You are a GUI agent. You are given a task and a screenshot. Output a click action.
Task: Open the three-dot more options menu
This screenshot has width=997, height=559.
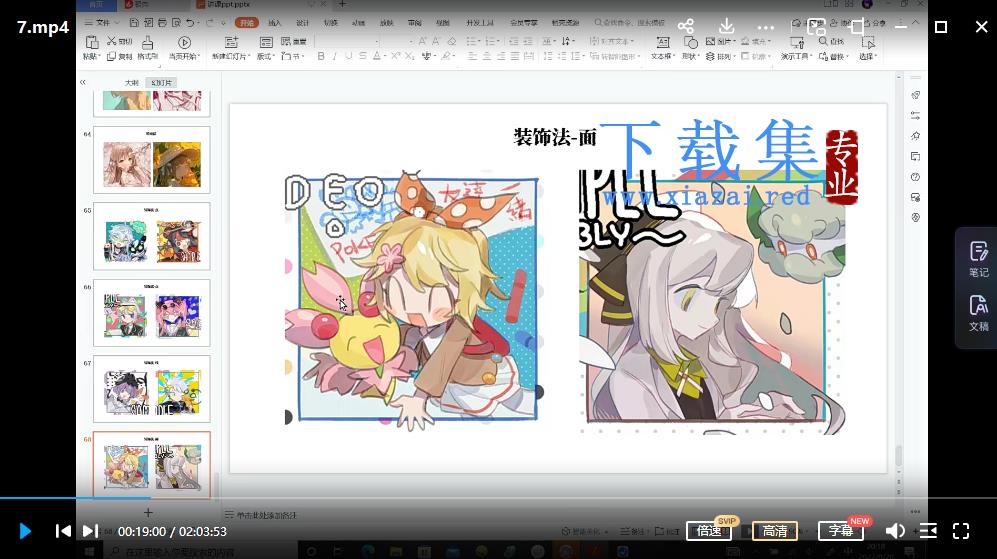(x=766, y=27)
